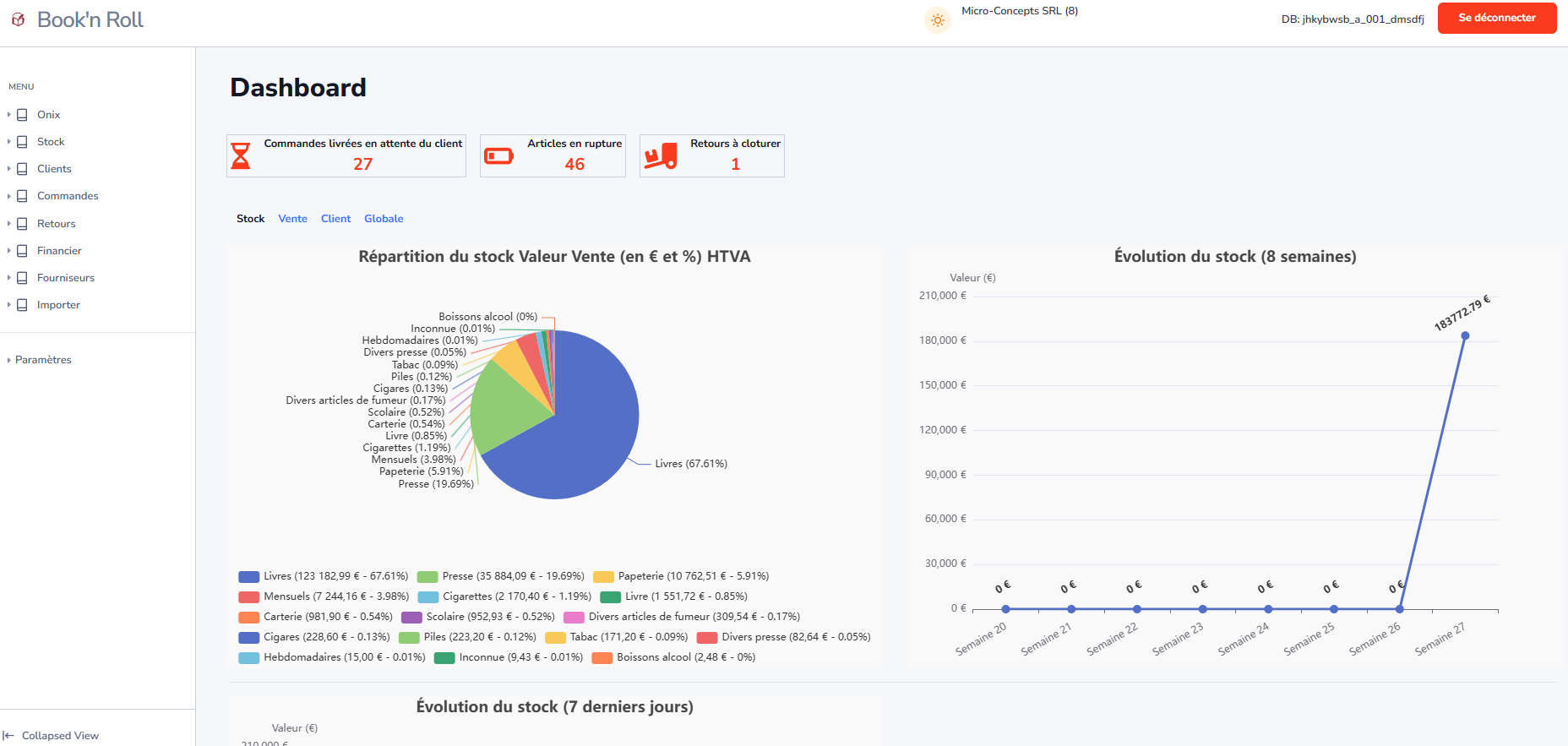Click the Importer menu book icon
The height and width of the screenshot is (746, 1568).
tap(23, 305)
